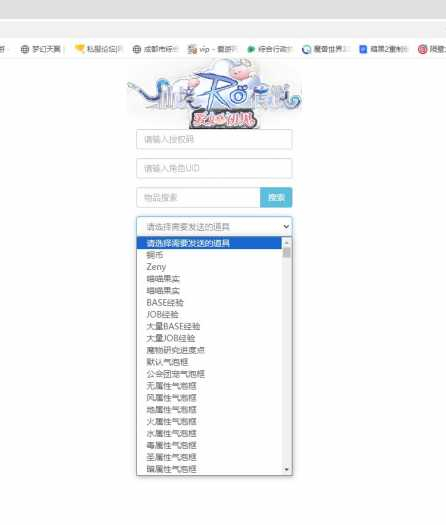Open the 魔兽世界 bookmark

325,49
